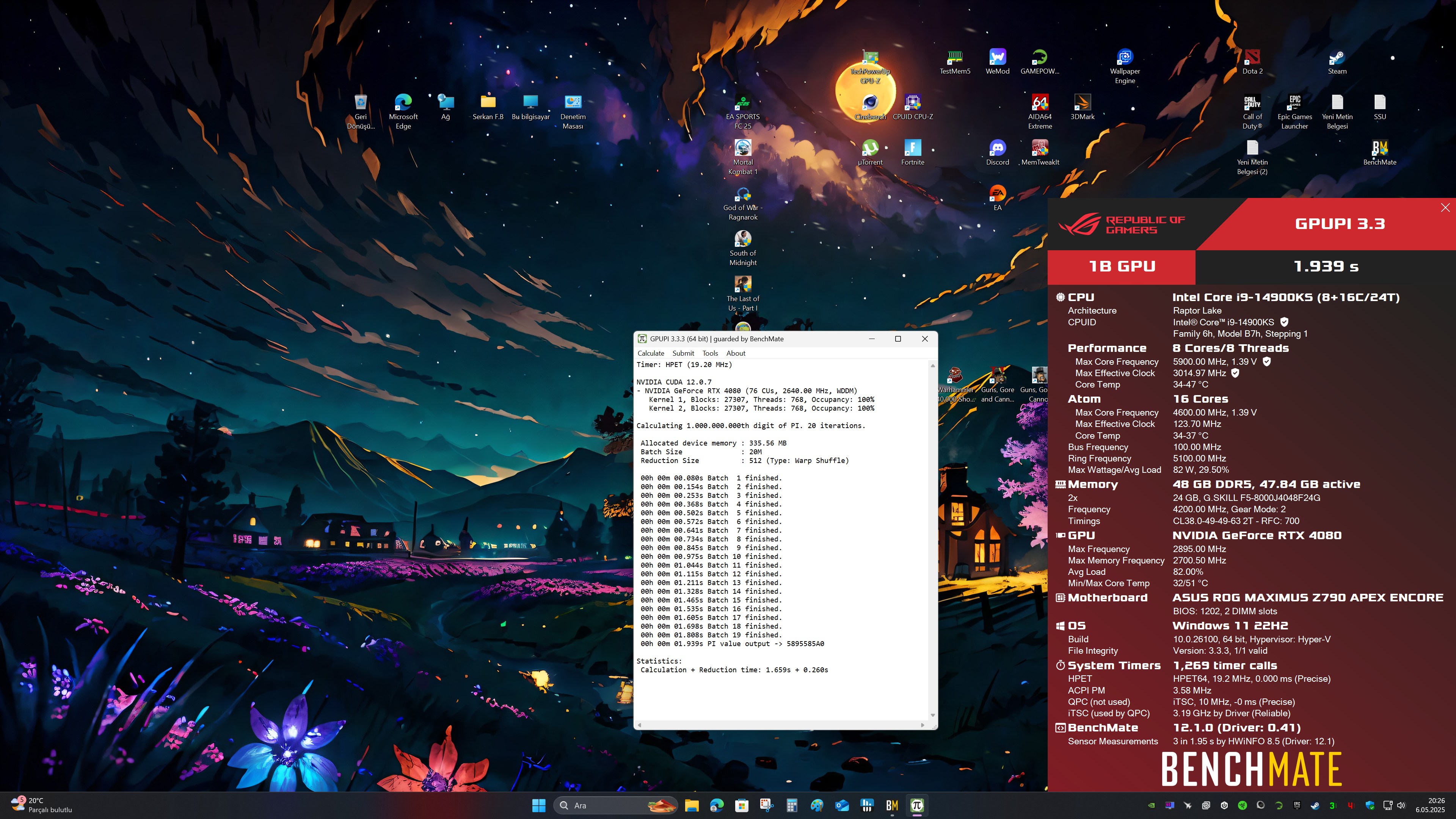
Task: Open MemTweakIt desktop icon
Action: (x=1039, y=152)
